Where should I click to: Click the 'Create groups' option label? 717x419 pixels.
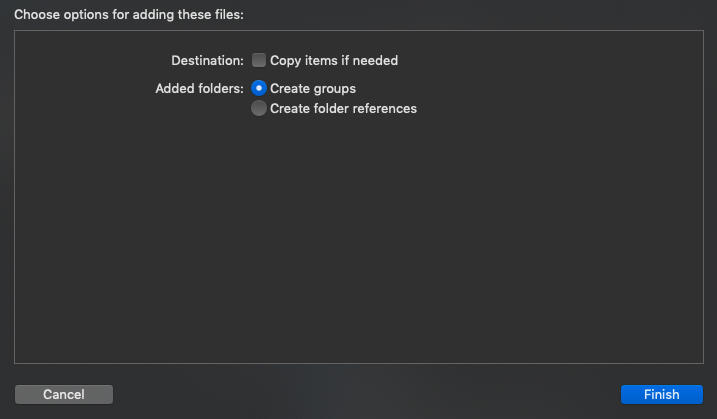[x=313, y=88]
